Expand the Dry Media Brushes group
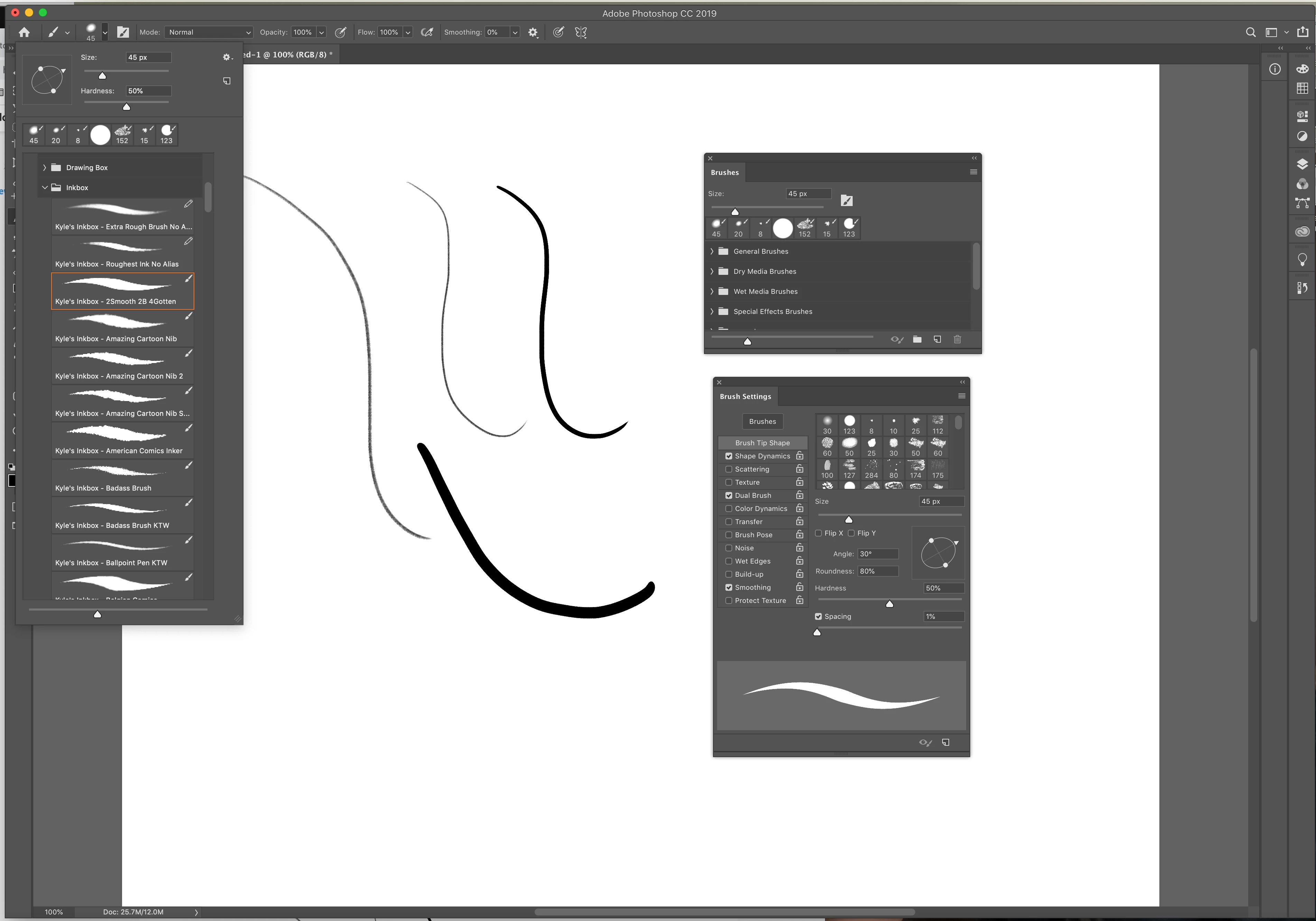 (x=712, y=272)
